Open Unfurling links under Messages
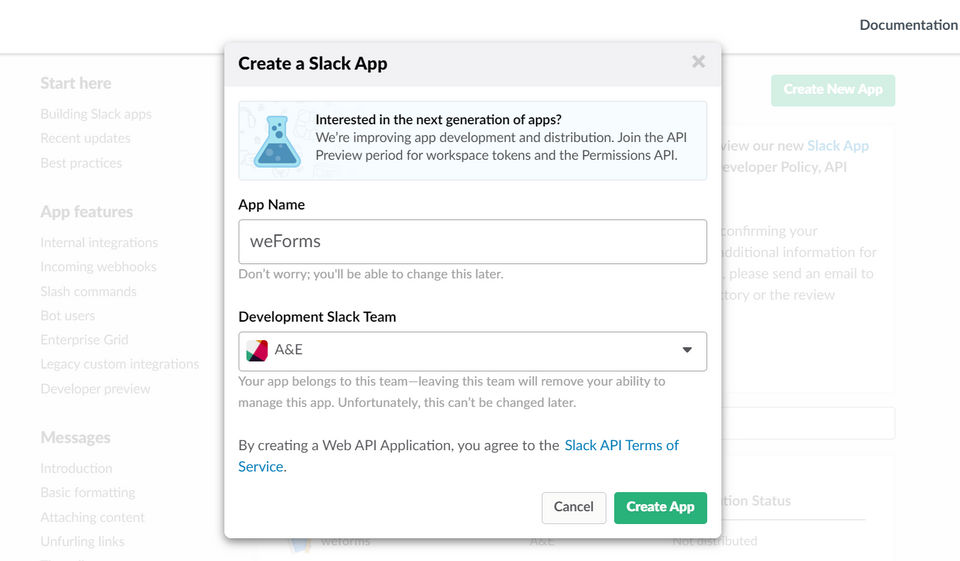 point(82,541)
